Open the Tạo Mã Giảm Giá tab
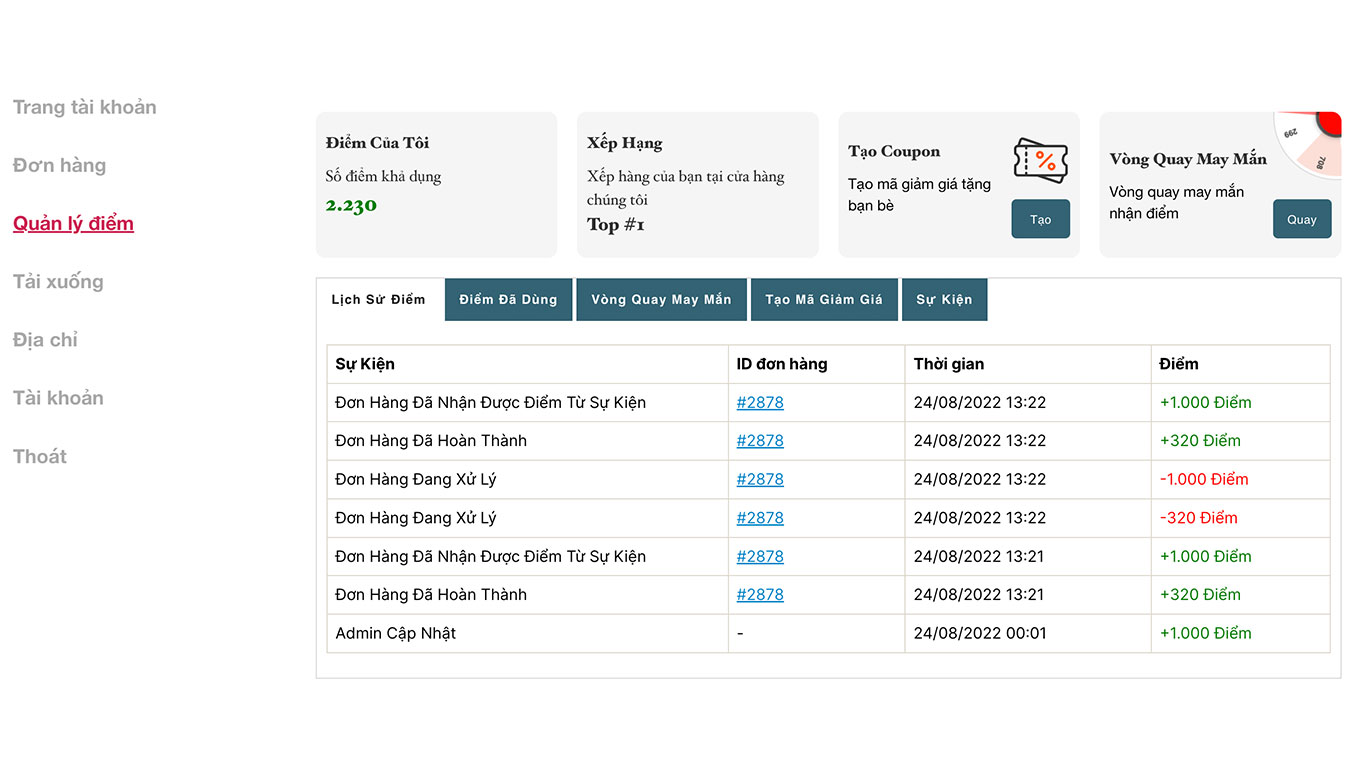This screenshot has width=1366, height=768. pyautogui.click(x=824, y=300)
